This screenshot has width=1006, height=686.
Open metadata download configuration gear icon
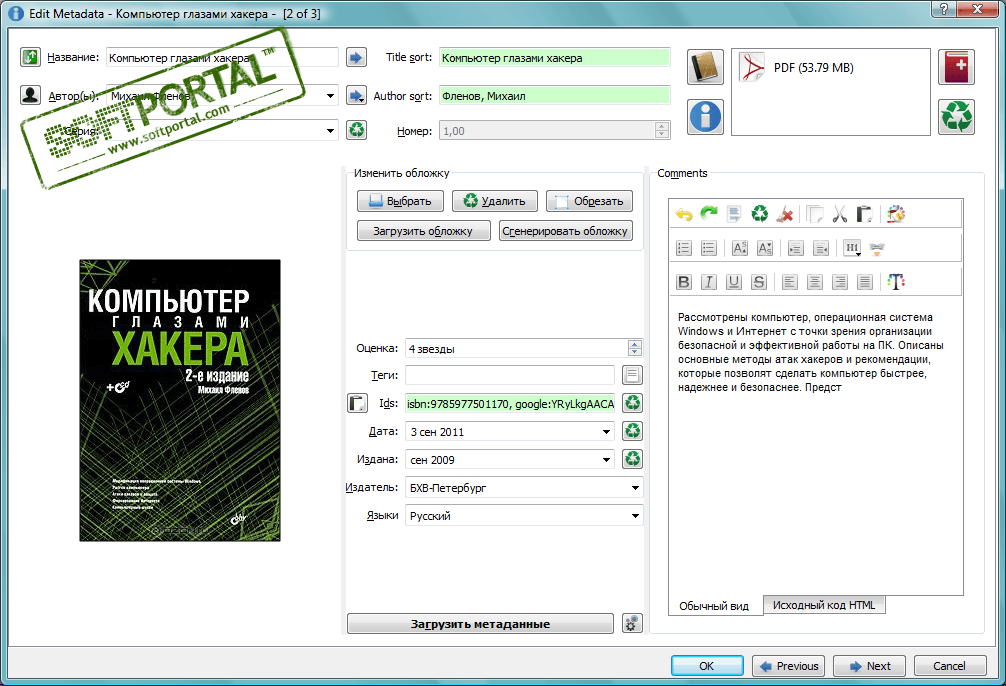click(x=632, y=623)
